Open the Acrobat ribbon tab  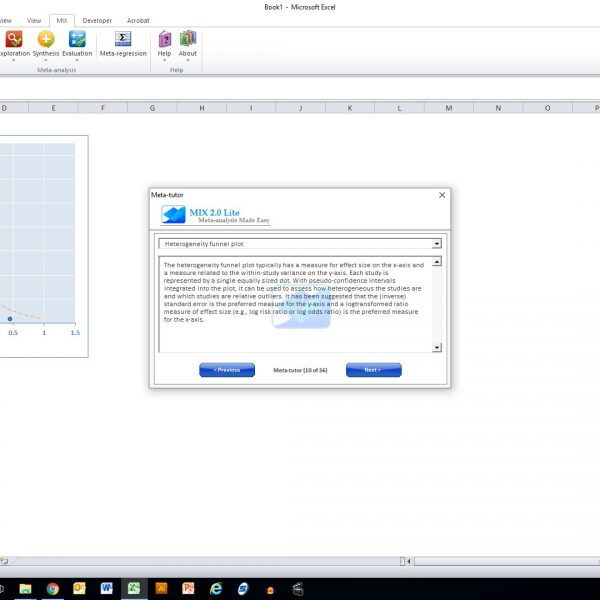138,21
